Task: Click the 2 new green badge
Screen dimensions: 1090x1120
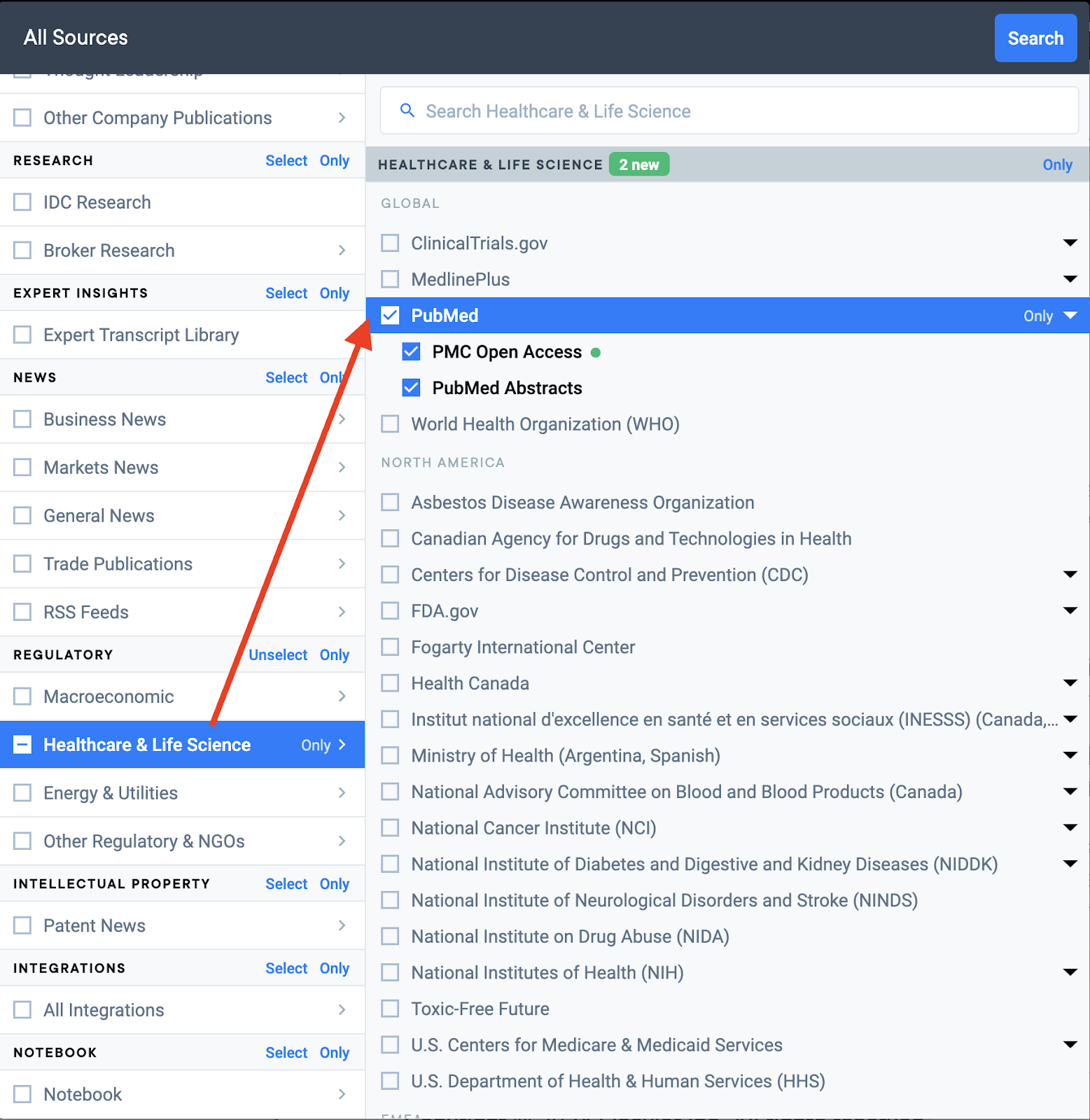Action: tap(639, 164)
